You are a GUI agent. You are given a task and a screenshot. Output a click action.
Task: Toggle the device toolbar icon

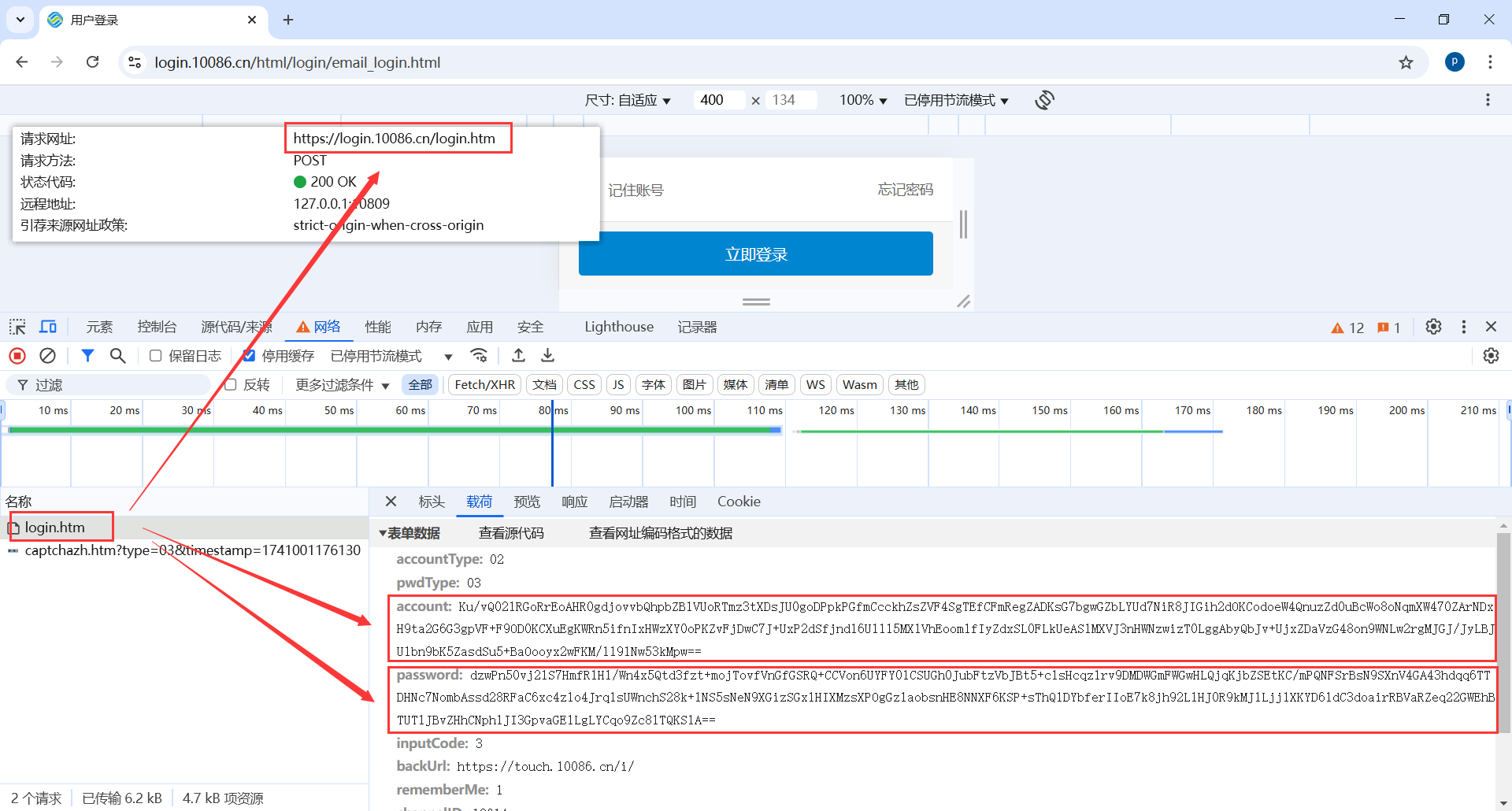(48, 327)
